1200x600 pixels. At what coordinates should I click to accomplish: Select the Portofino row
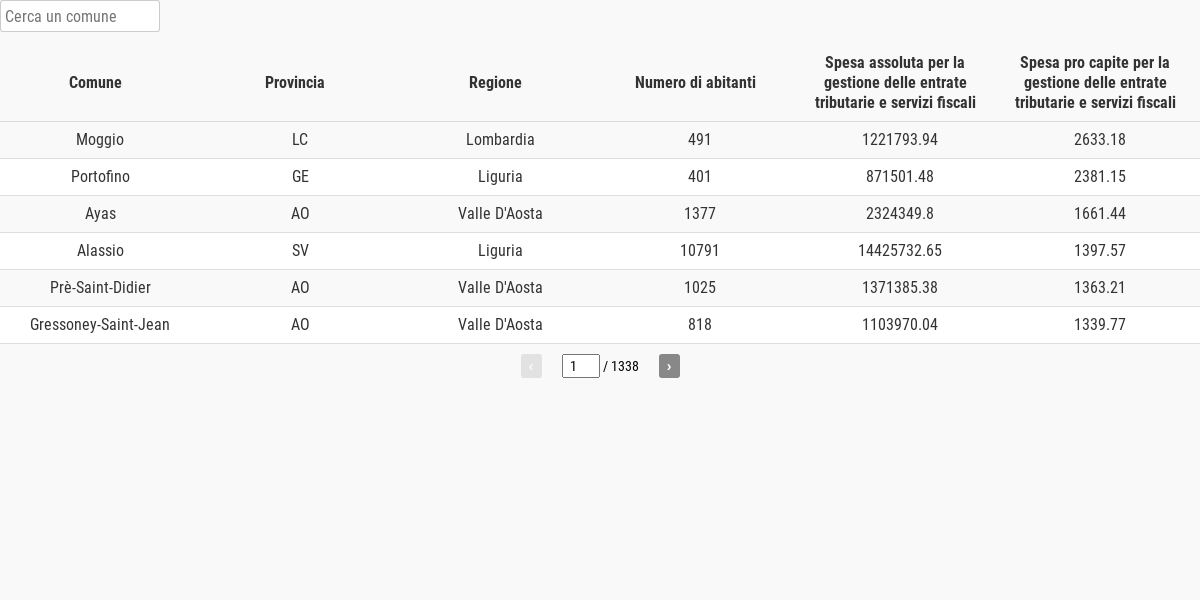[600, 177]
